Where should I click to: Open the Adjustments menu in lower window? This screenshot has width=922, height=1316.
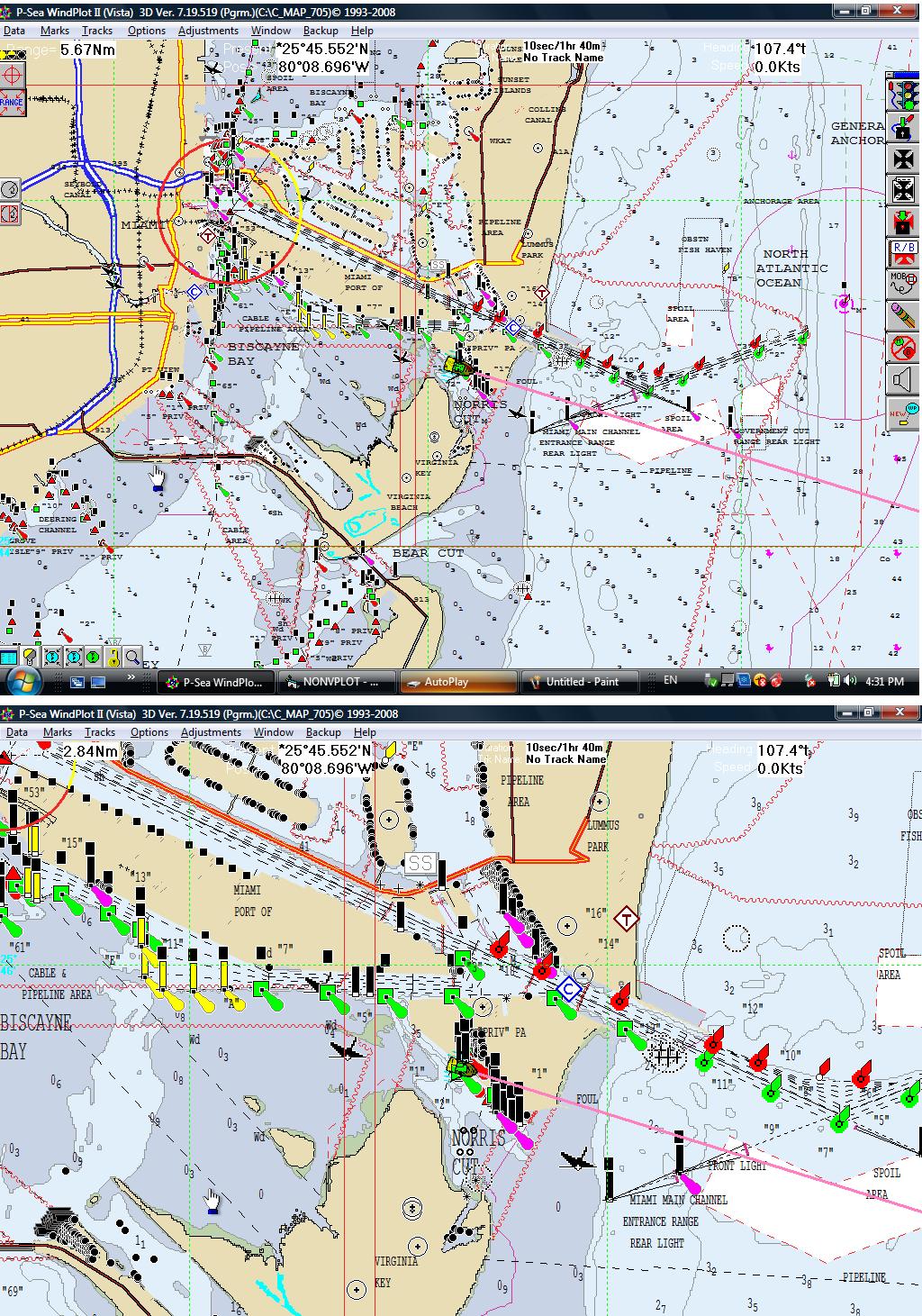coord(211,732)
